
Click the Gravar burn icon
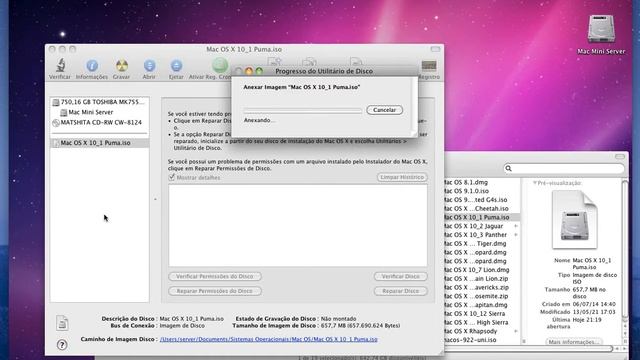click(x=121, y=65)
